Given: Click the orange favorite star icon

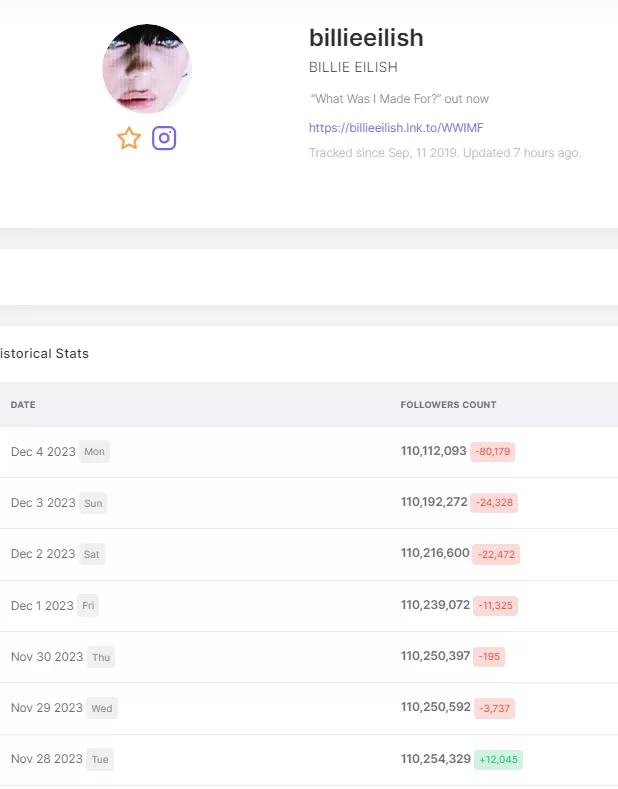Looking at the screenshot, I should (x=129, y=138).
